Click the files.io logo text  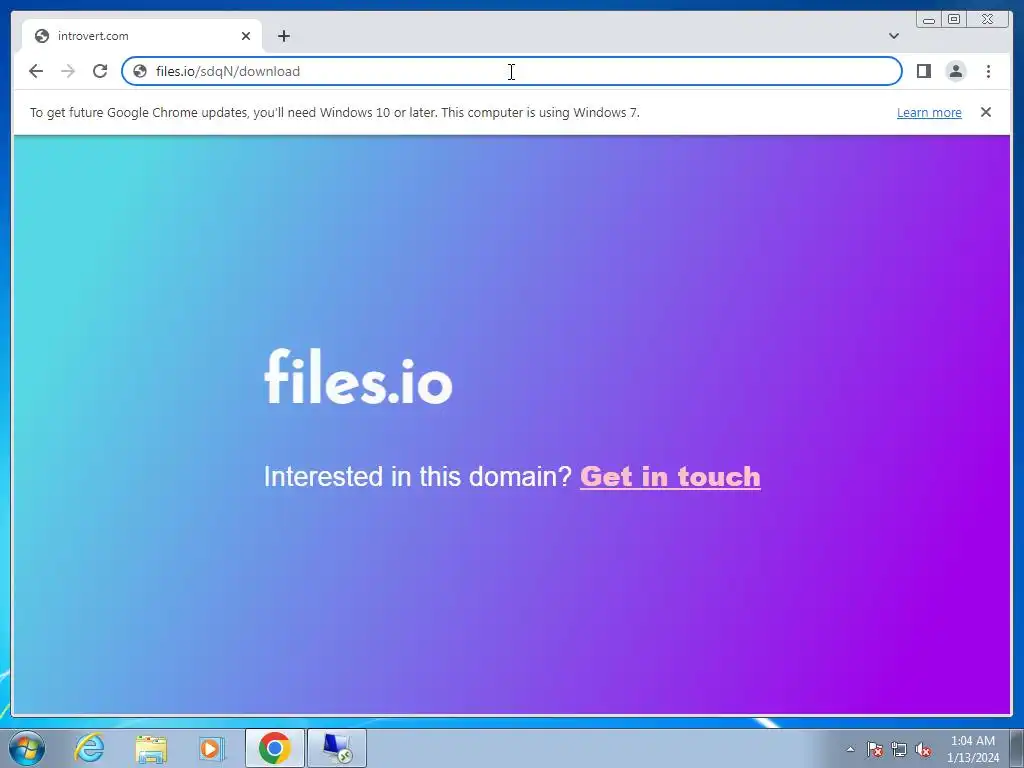point(358,376)
